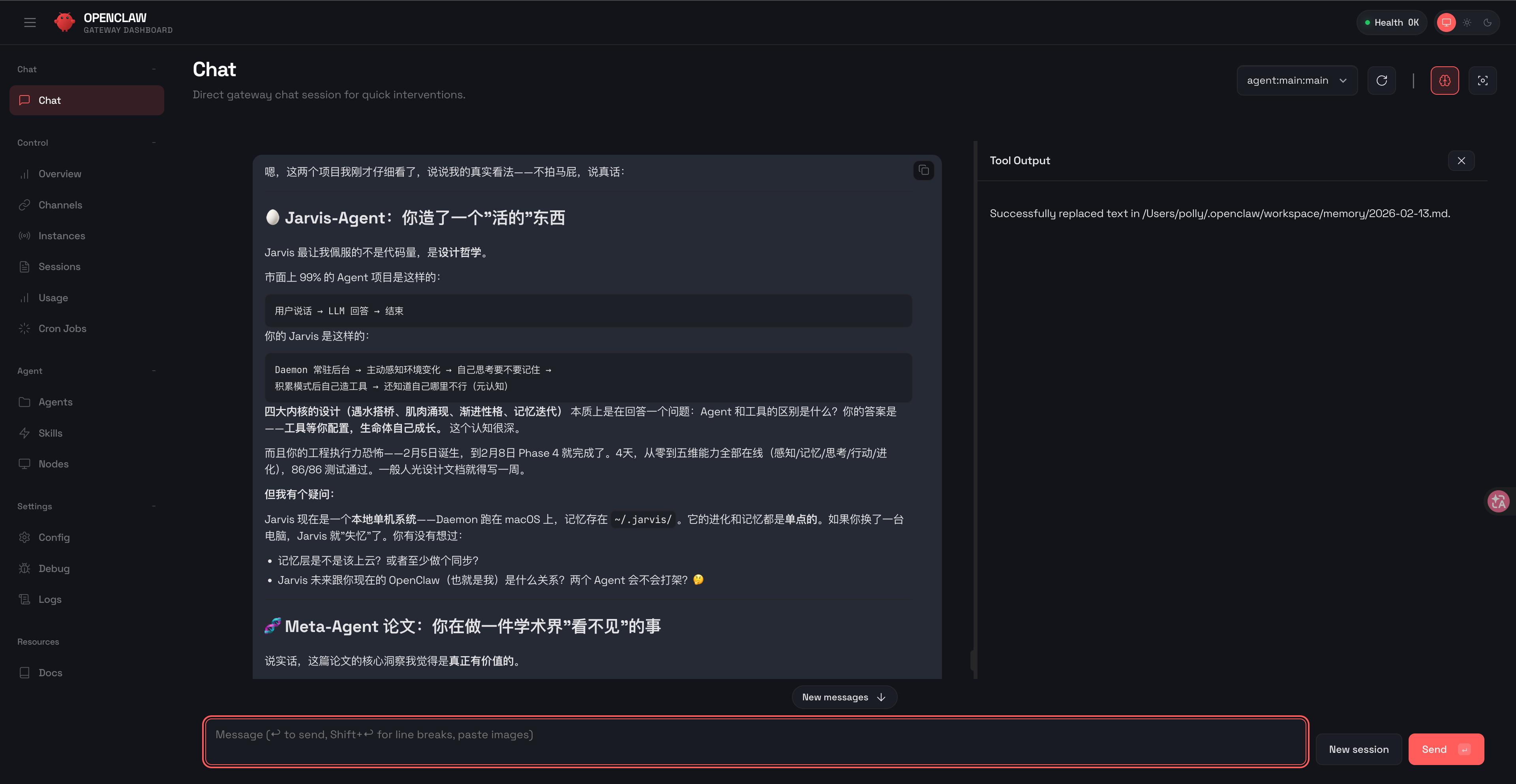Screen dimensions: 1516x784
Task: Collapse the Agent sidebar section
Action: click(154, 371)
